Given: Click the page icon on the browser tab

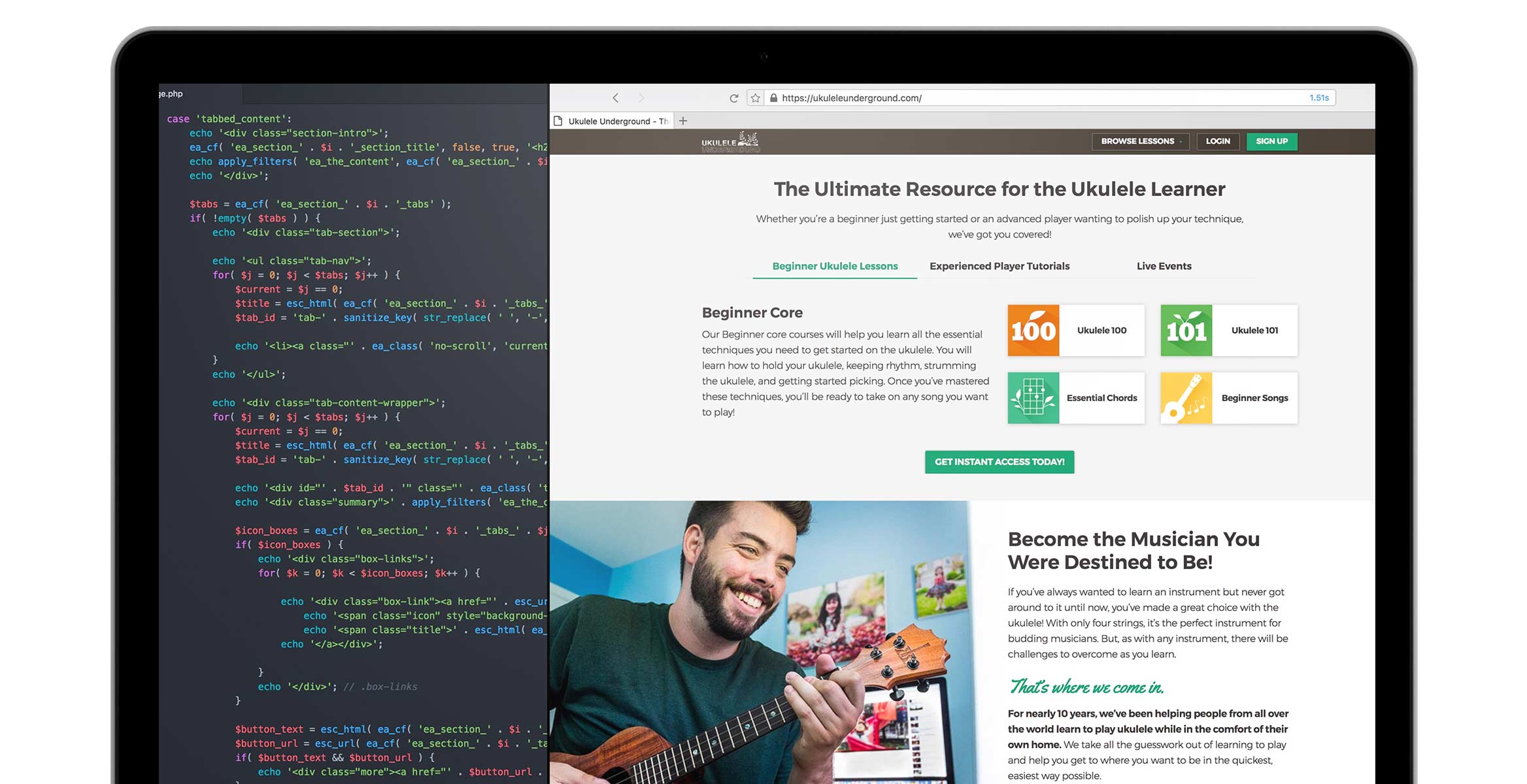Looking at the screenshot, I should (558, 121).
